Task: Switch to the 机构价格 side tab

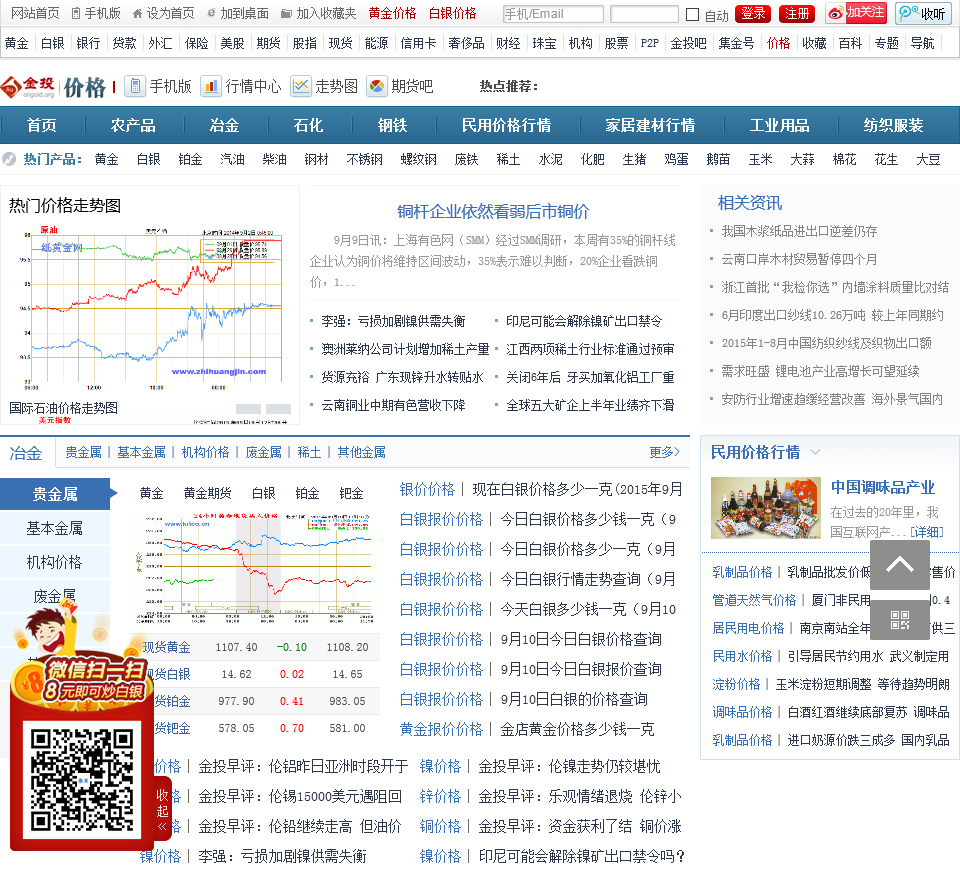Action: pyautogui.click(x=54, y=562)
